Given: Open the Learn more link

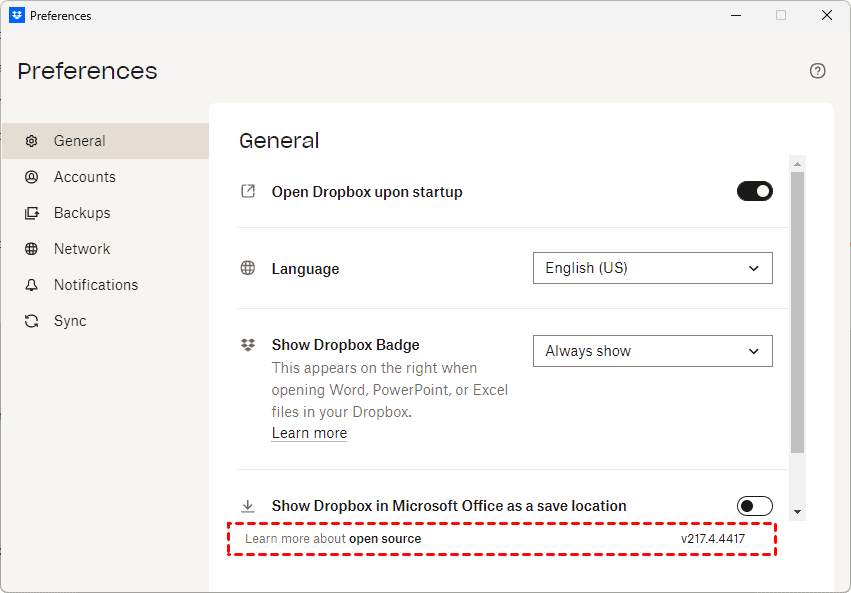Looking at the screenshot, I should tap(309, 433).
